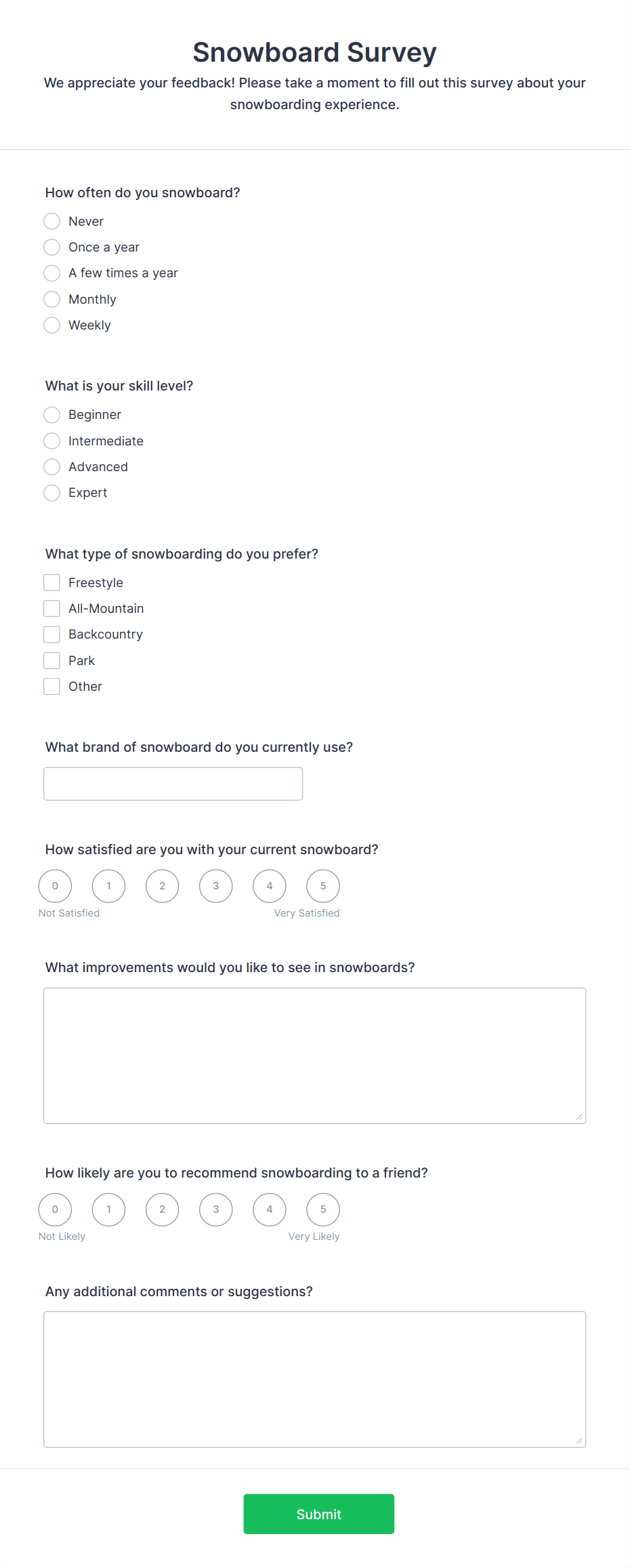630x1568 pixels.
Task: Choose "A few times a year"
Action: tap(51, 273)
